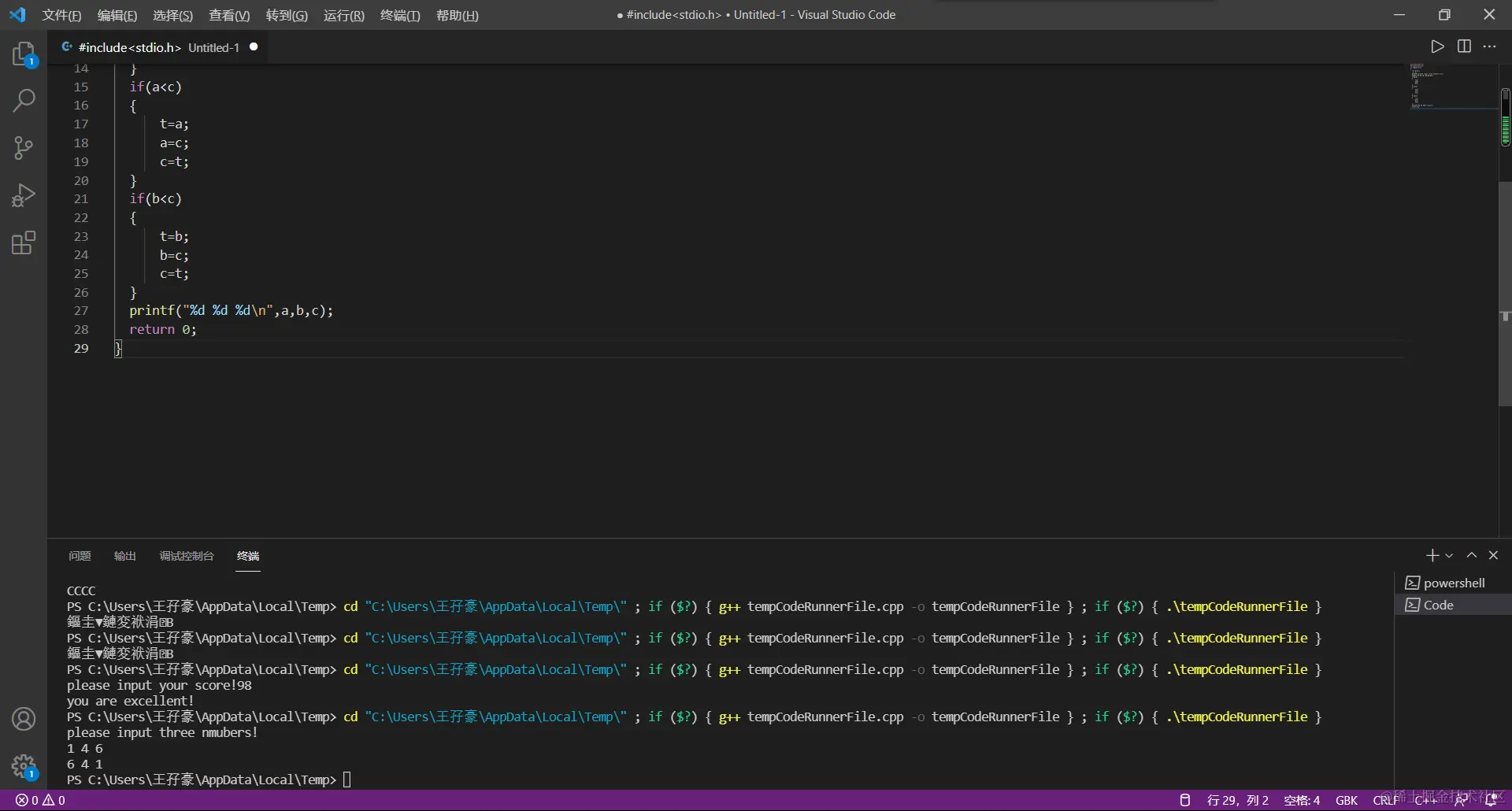
Task: Click the GBK encoding in status bar
Action: coord(1346,800)
